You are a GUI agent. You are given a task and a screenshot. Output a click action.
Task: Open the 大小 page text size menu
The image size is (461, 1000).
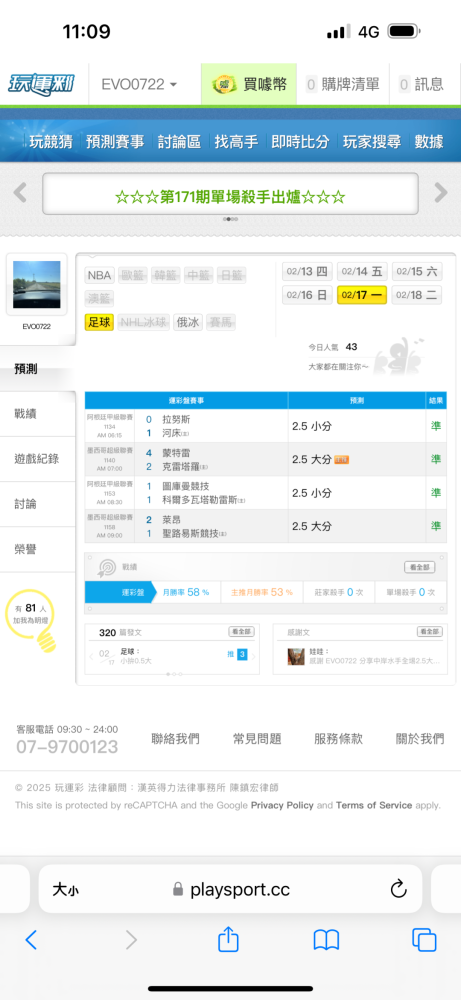click(66, 890)
